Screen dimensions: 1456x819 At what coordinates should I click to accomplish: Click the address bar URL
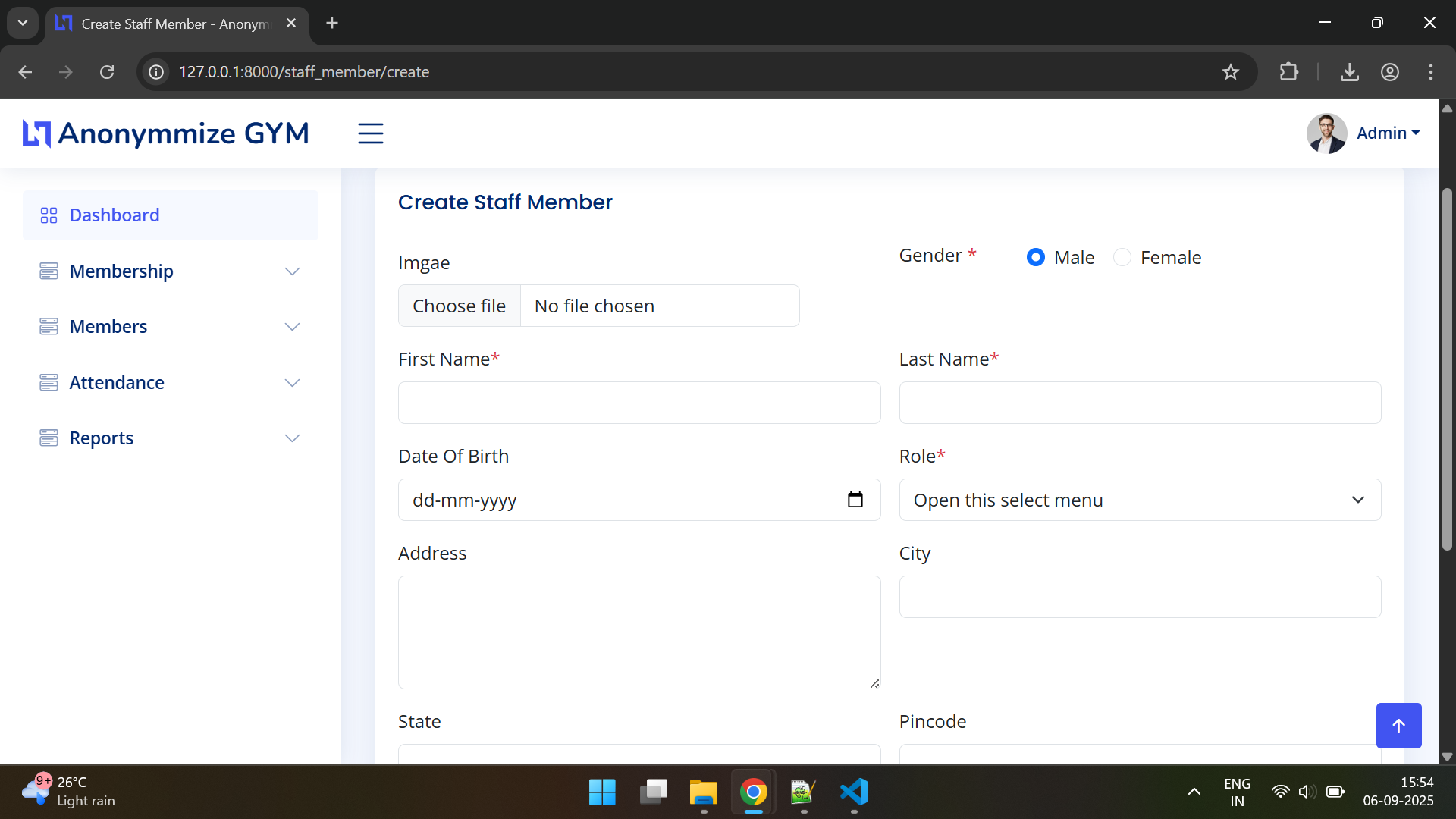304,72
